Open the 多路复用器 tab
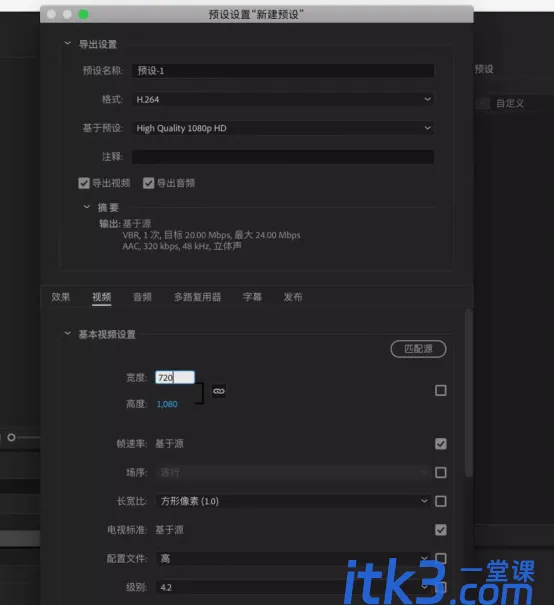 pos(197,297)
